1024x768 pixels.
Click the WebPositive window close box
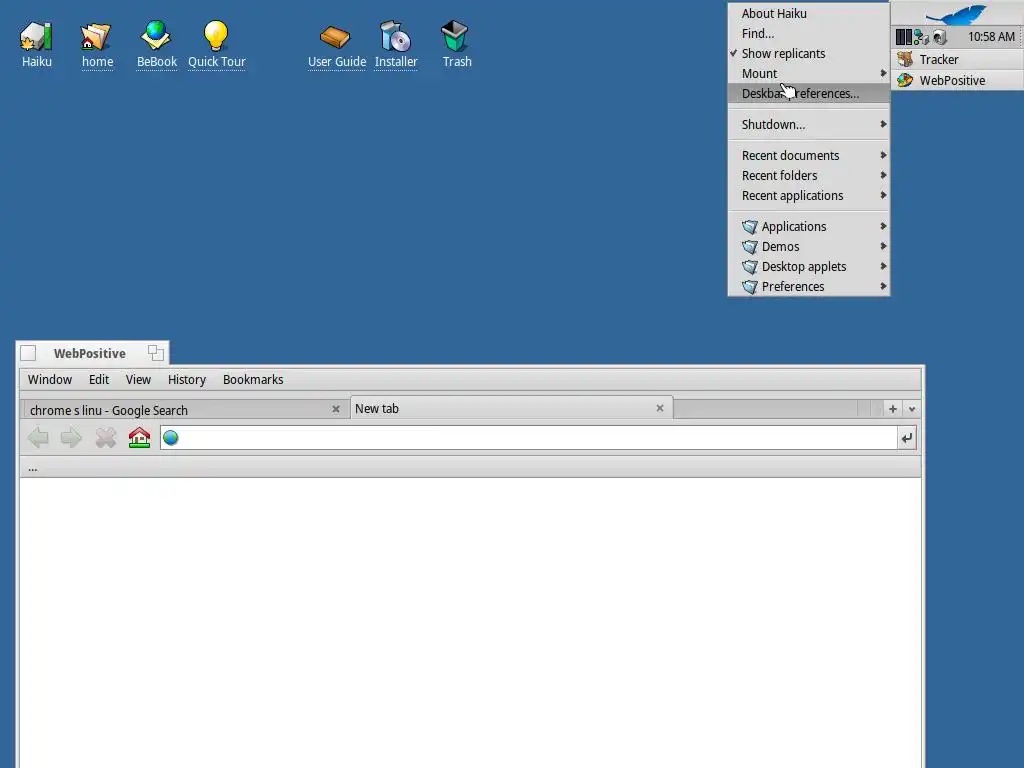pos(28,353)
